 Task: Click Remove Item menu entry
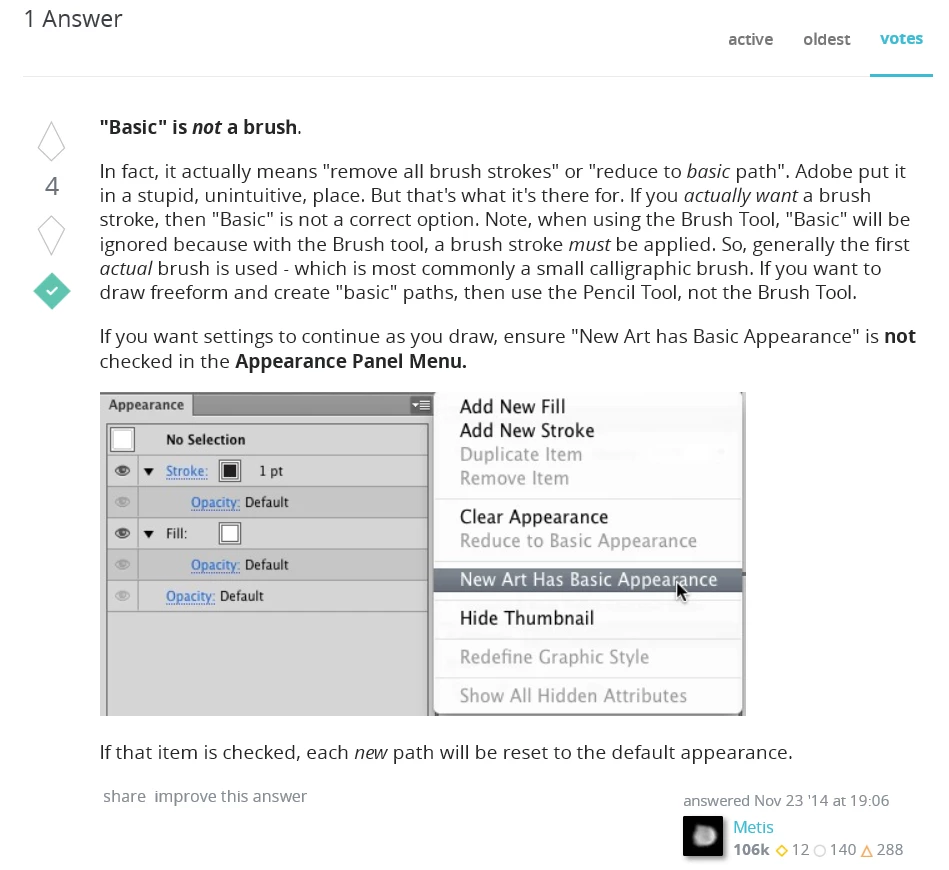pos(514,478)
